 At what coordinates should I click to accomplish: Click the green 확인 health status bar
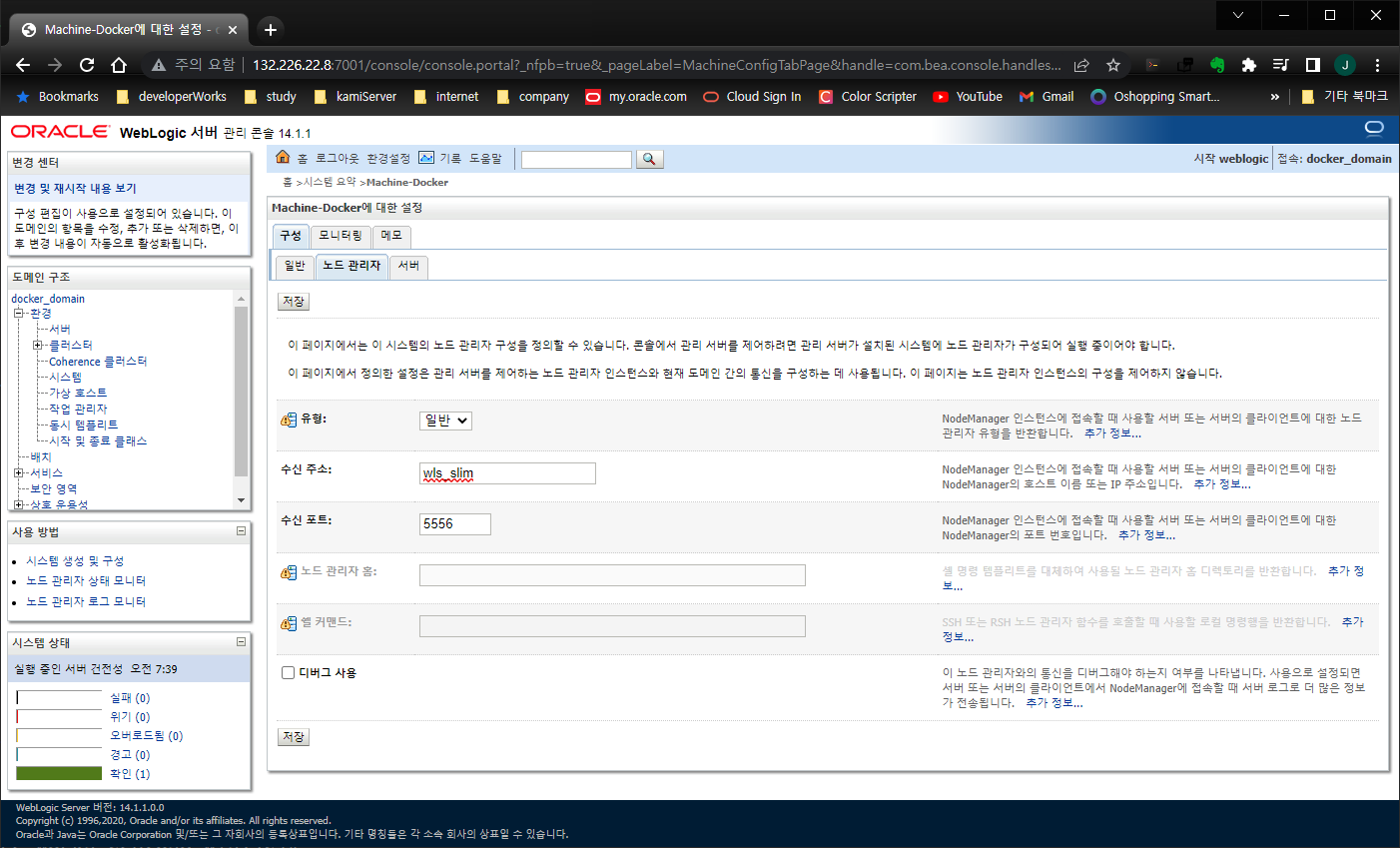coord(60,773)
